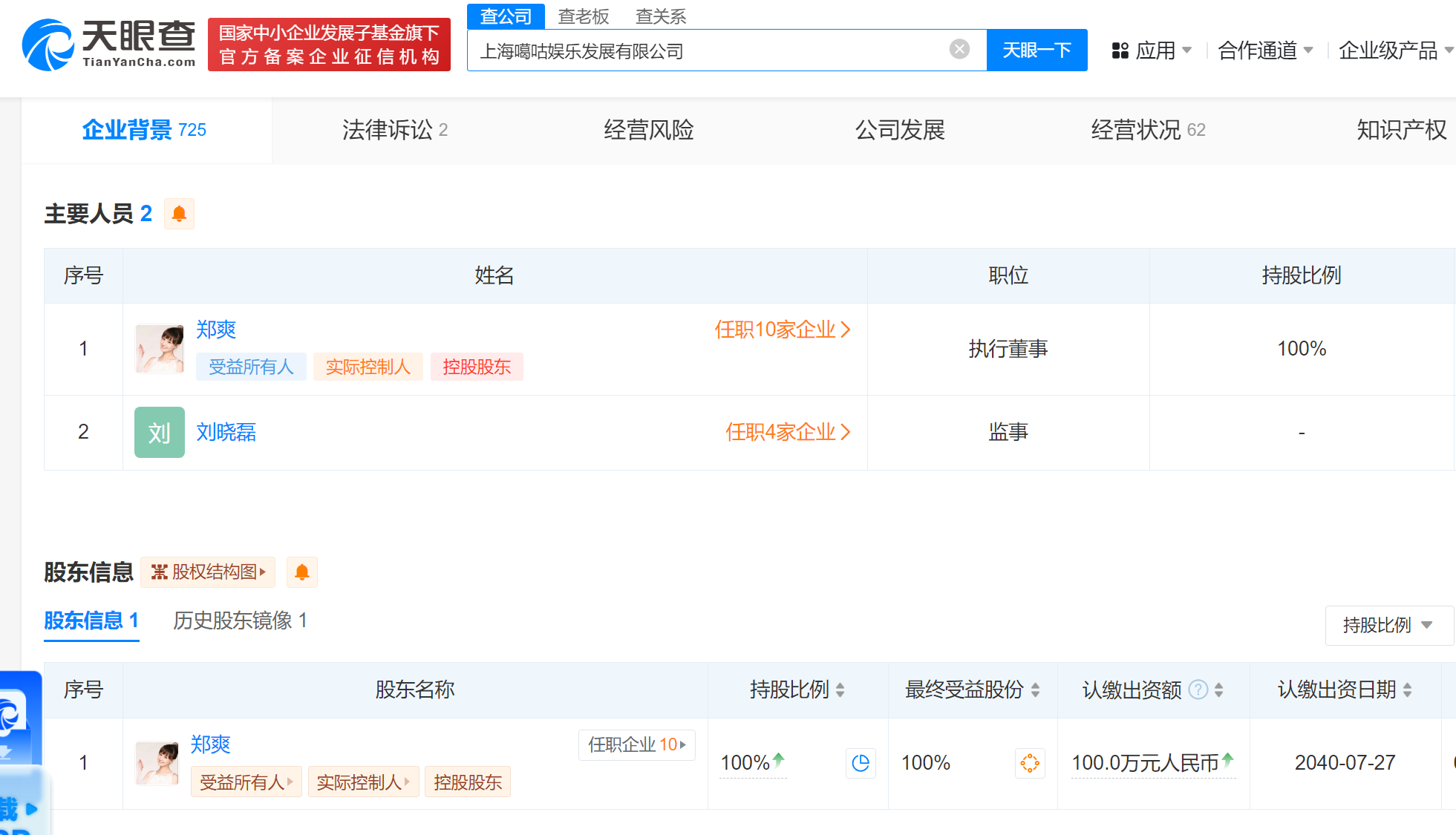
Task: Switch to the 查公司 search tab
Action: pos(506,16)
